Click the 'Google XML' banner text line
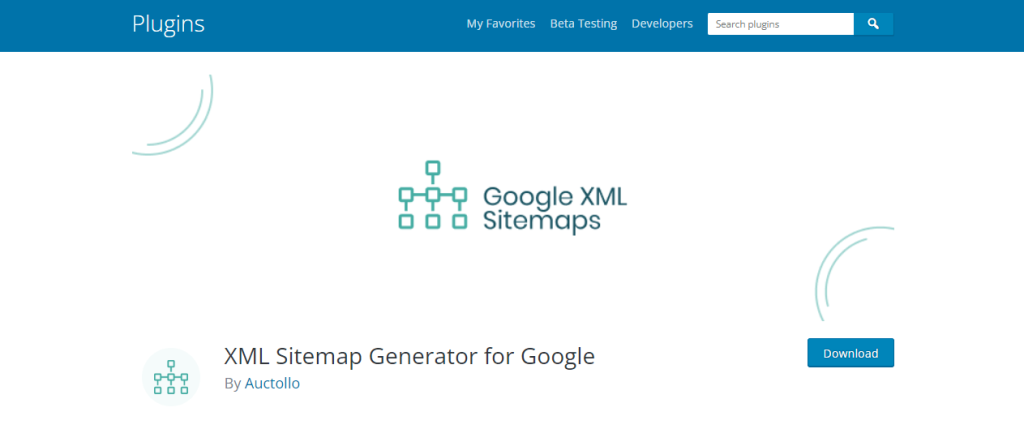 point(555,196)
